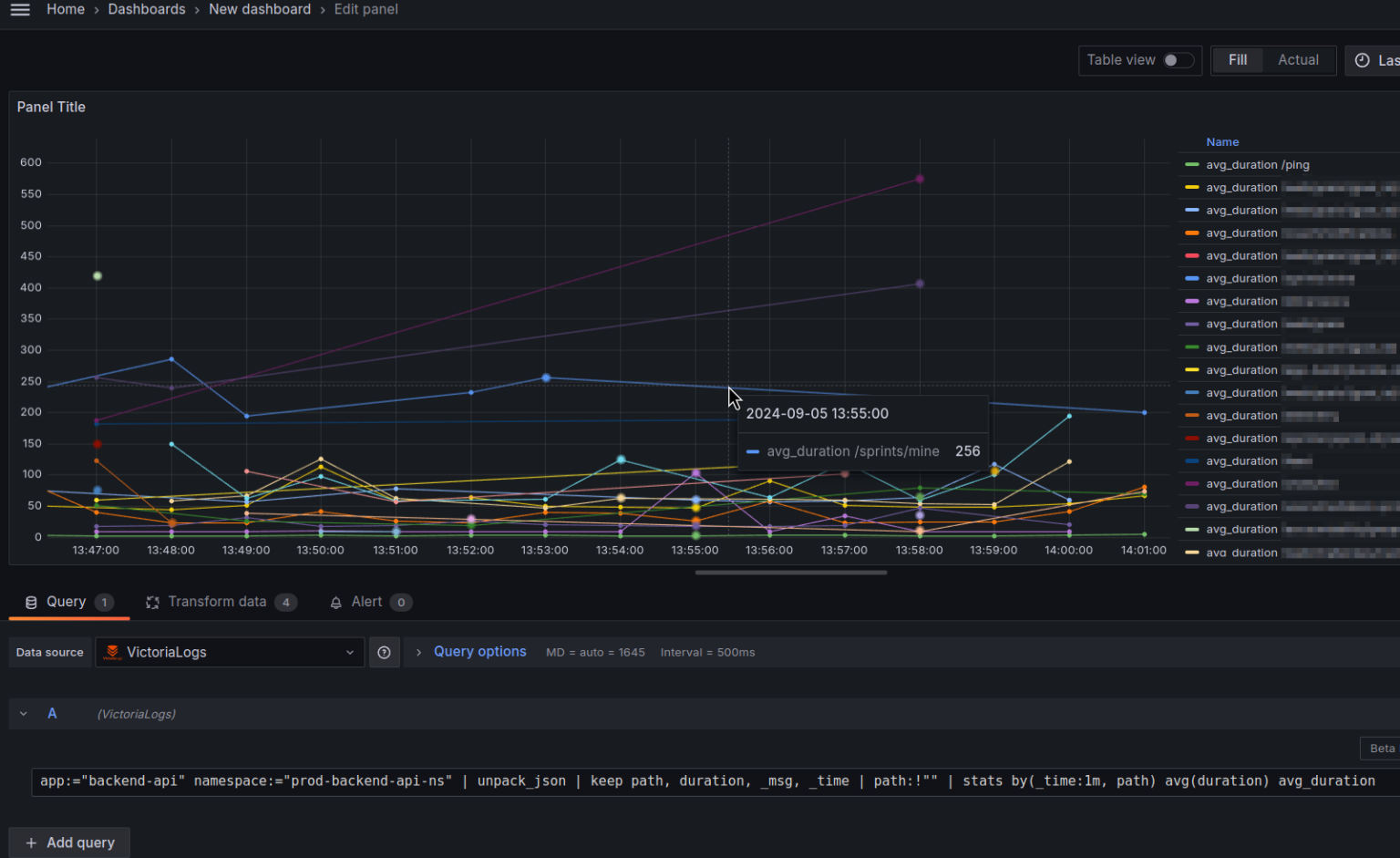Viewport: 1400px width, 858px height.
Task: Open the data source help icon
Action: pos(384,652)
